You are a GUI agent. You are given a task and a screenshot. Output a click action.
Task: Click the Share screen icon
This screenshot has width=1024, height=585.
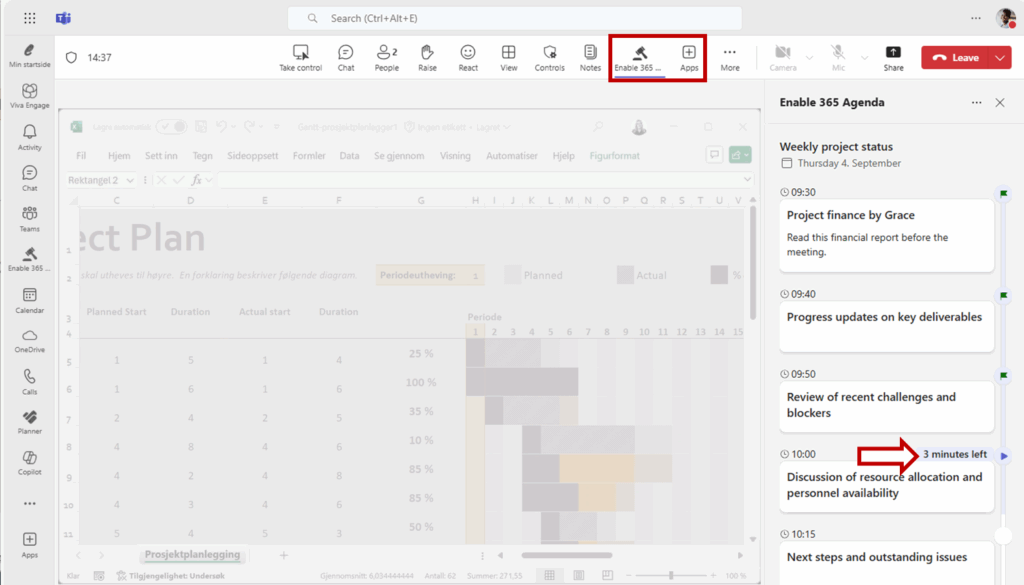point(893,57)
